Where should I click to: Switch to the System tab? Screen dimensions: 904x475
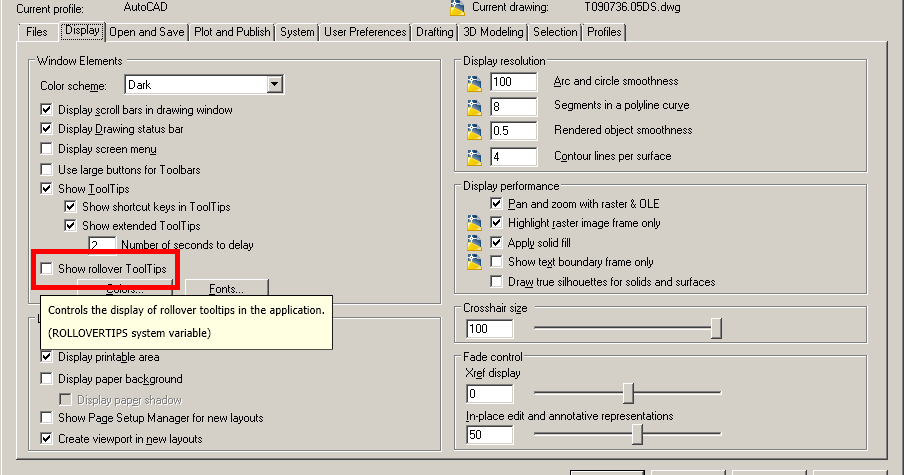[x=297, y=32]
